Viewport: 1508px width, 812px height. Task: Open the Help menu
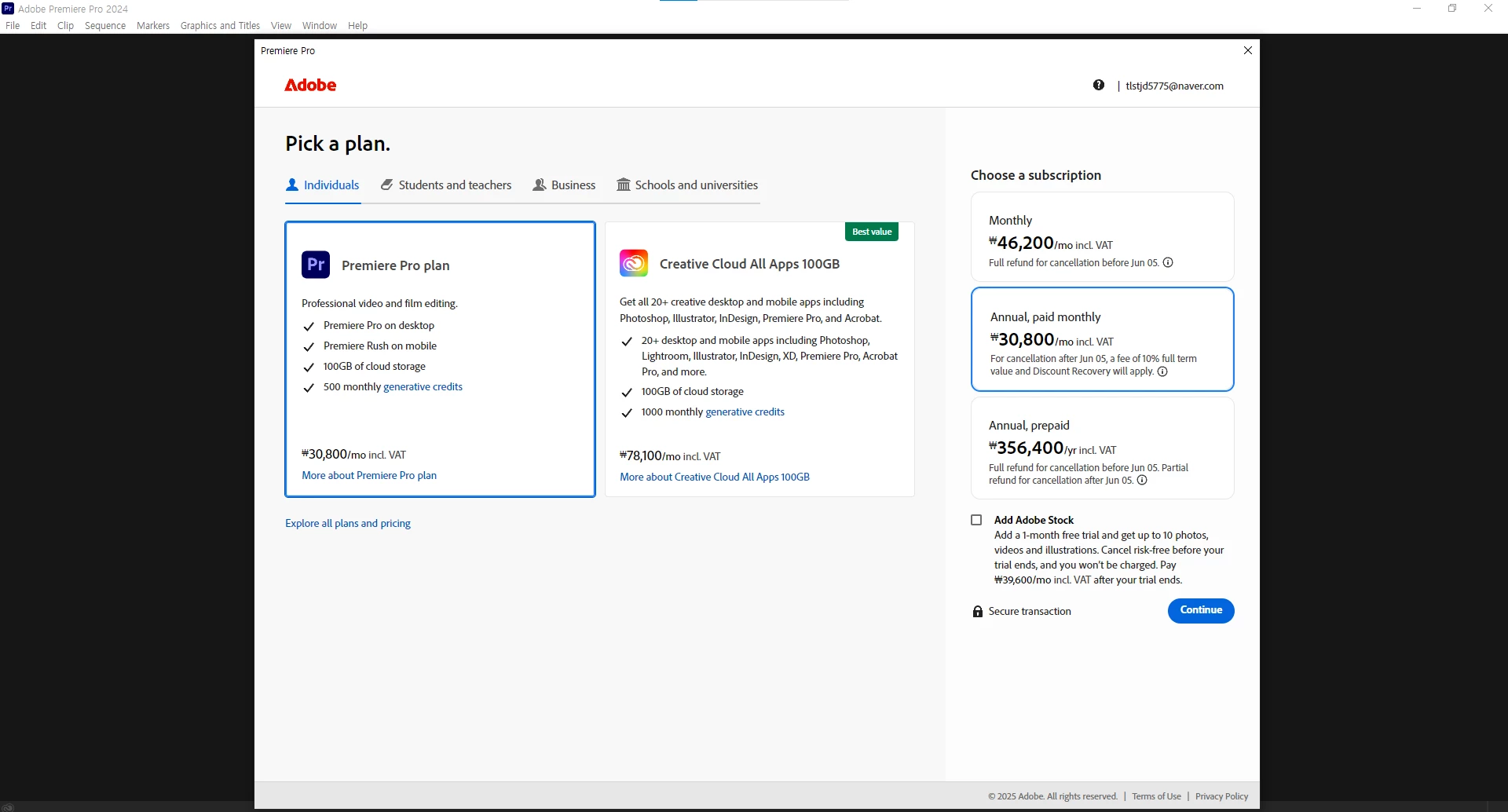click(x=357, y=25)
